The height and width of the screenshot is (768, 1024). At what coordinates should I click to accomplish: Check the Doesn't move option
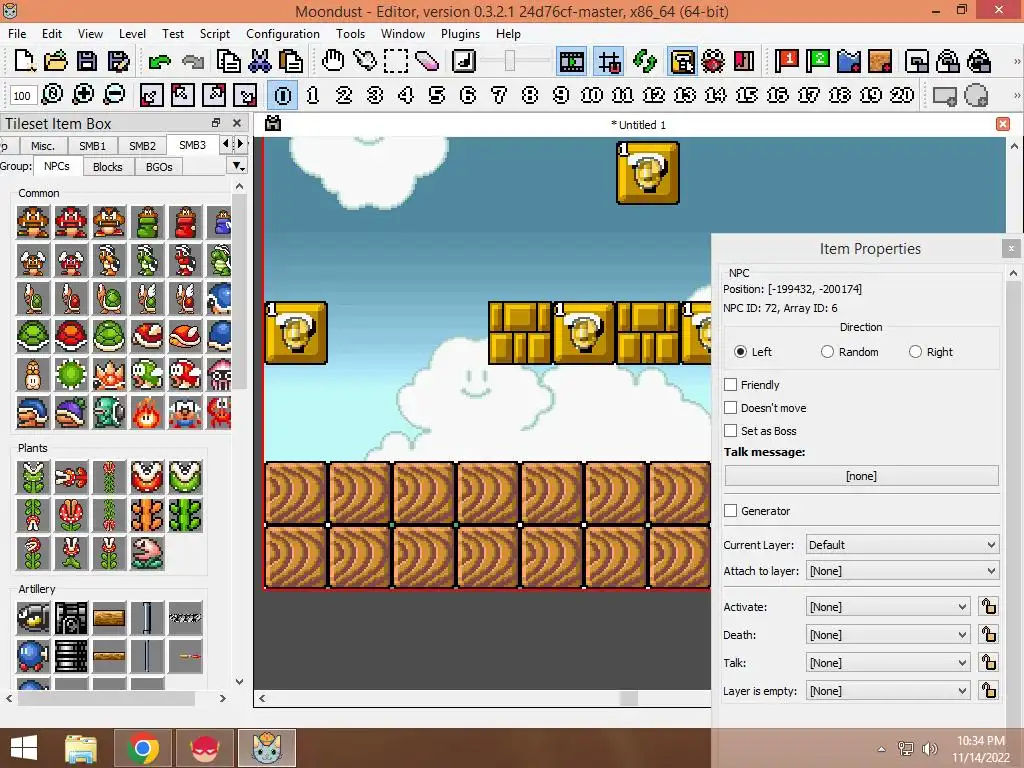tap(731, 408)
